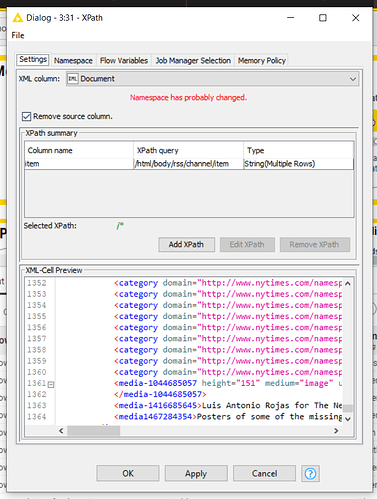Collapse the fold marker at line 1361

[x=51, y=385]
